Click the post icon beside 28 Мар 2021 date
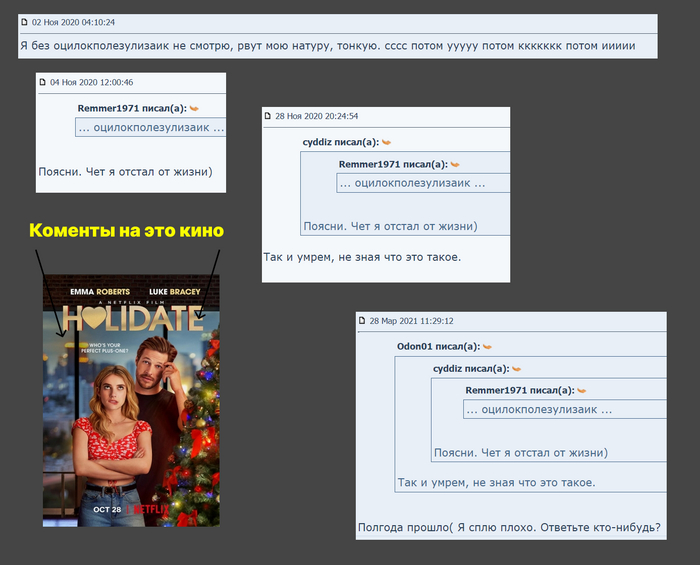Viewport: 700px width, 565px height. coord(362,321)
